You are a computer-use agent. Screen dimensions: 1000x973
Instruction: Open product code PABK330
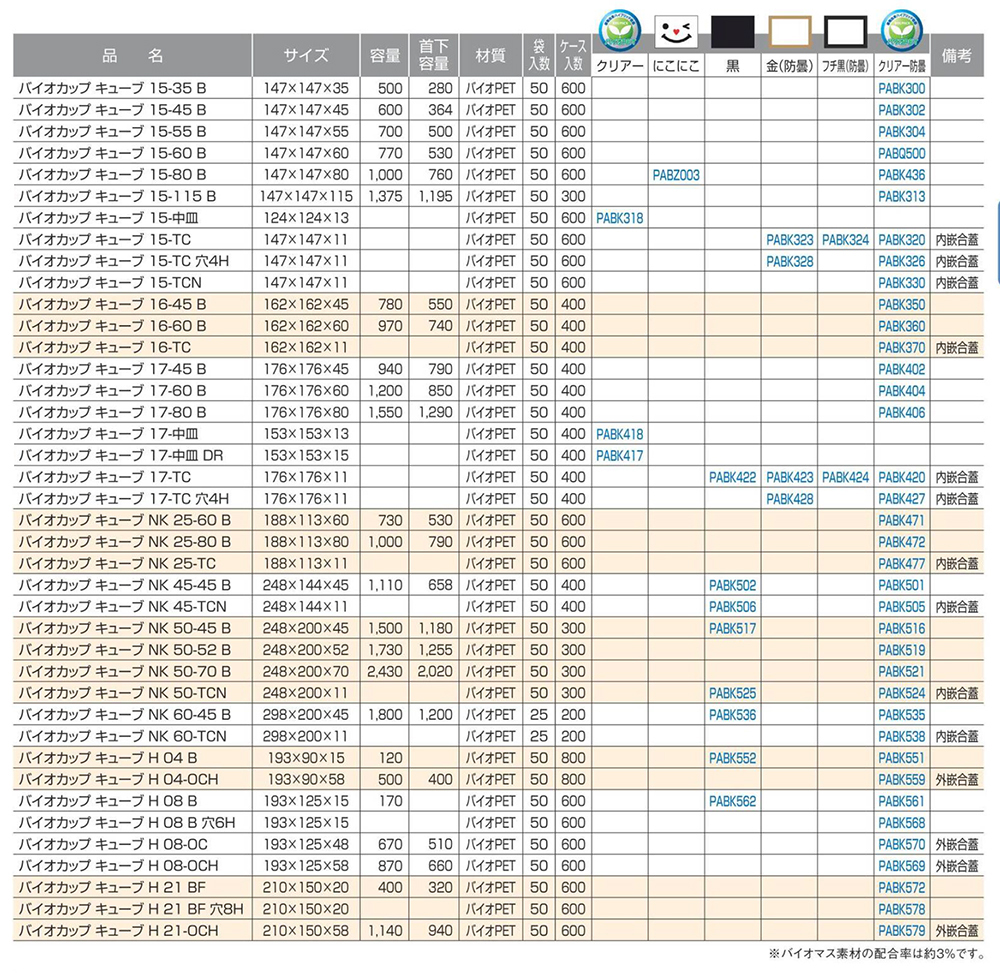click(x=902, y=283)
